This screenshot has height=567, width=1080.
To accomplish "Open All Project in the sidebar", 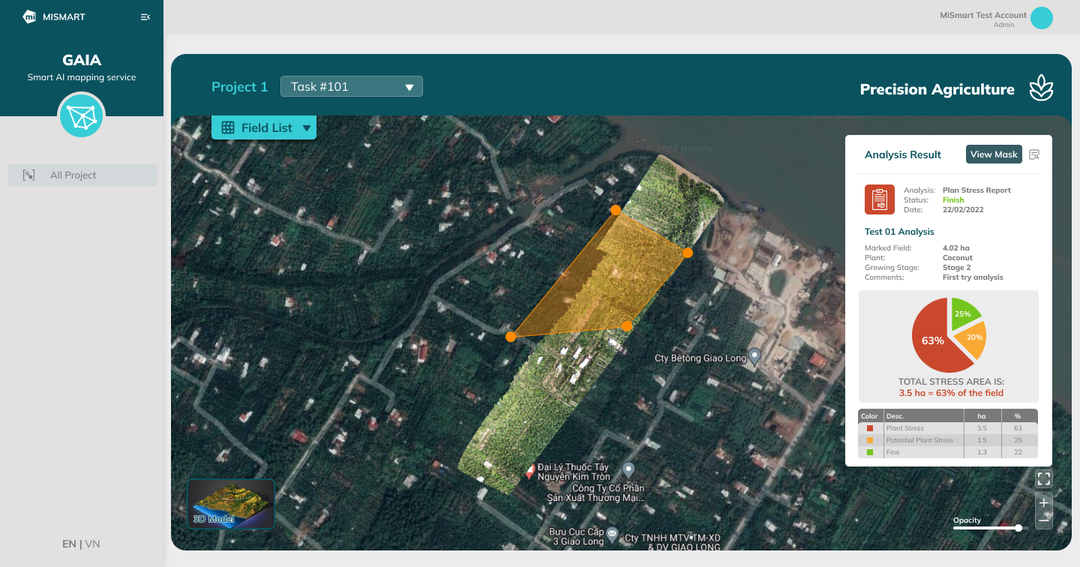I will point(83,175).
